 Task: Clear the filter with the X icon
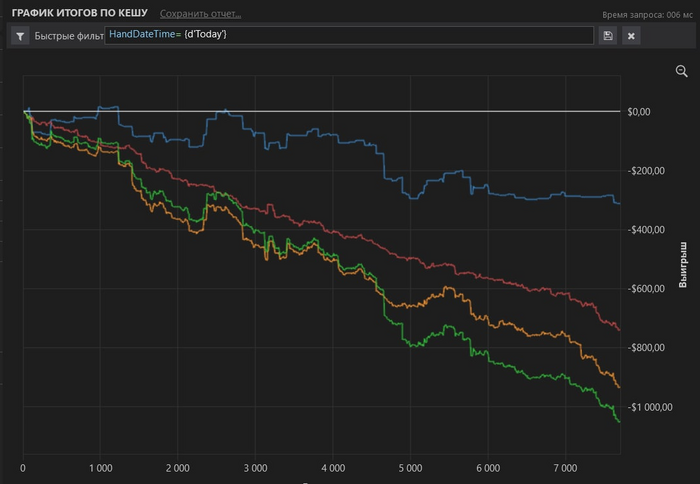[631, 36]
